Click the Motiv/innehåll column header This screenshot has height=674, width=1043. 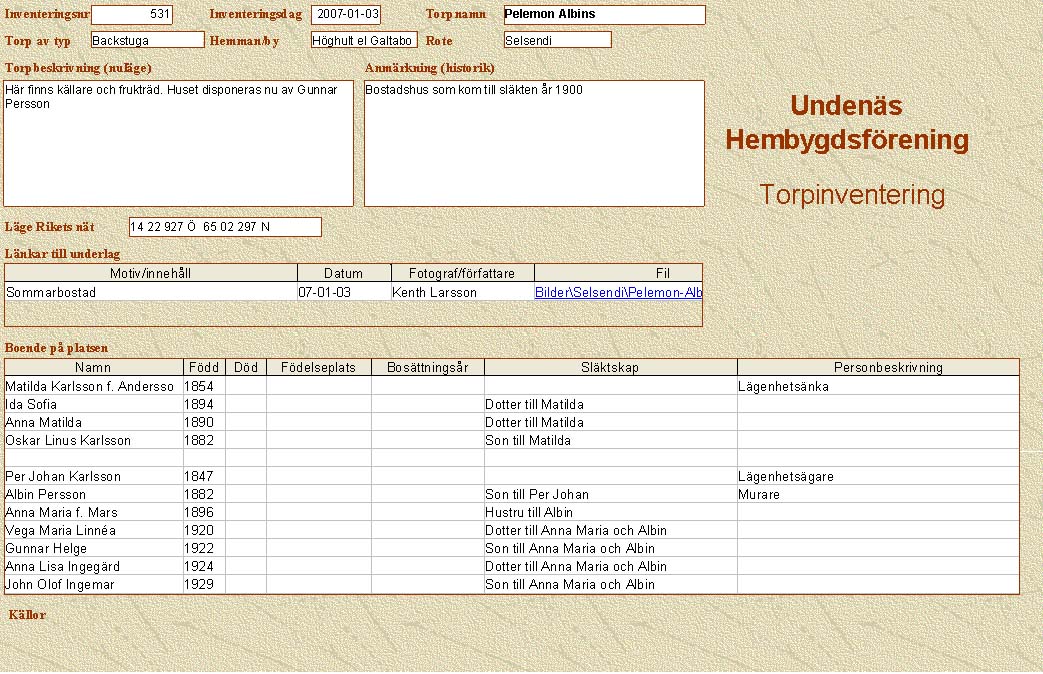tap(151, 273)
